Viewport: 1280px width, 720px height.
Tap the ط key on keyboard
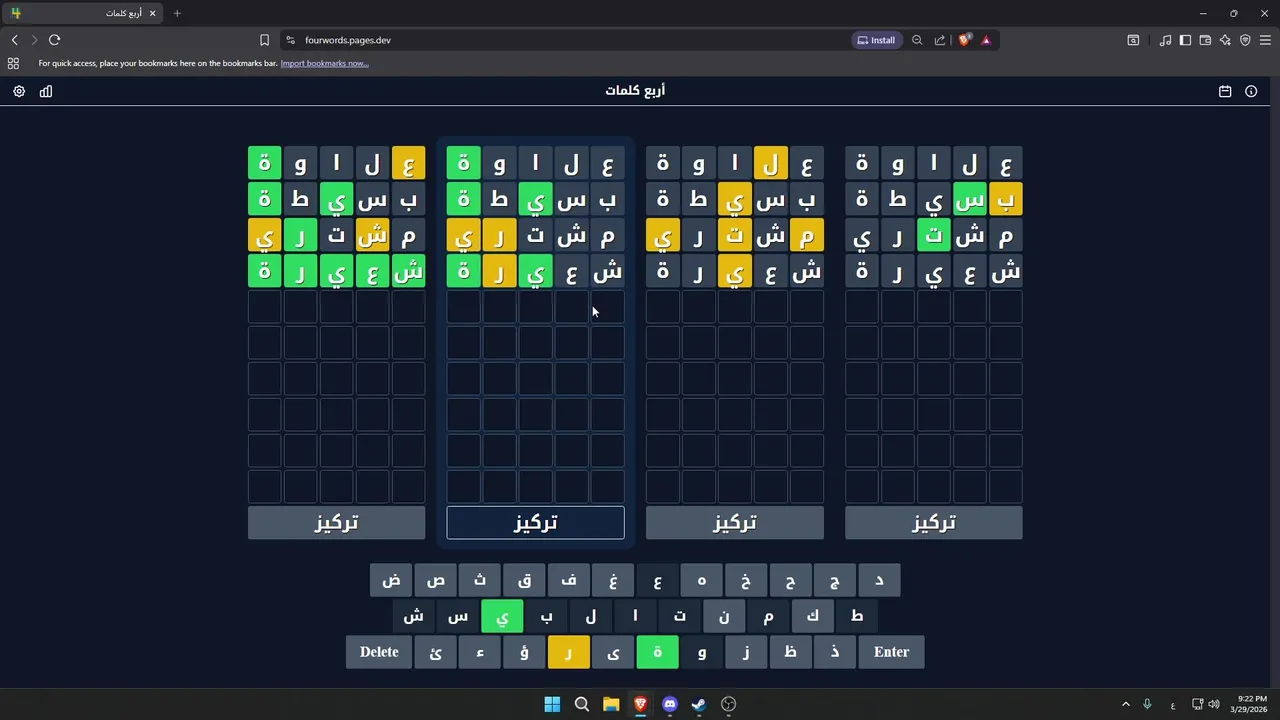(x=857, y=616)
